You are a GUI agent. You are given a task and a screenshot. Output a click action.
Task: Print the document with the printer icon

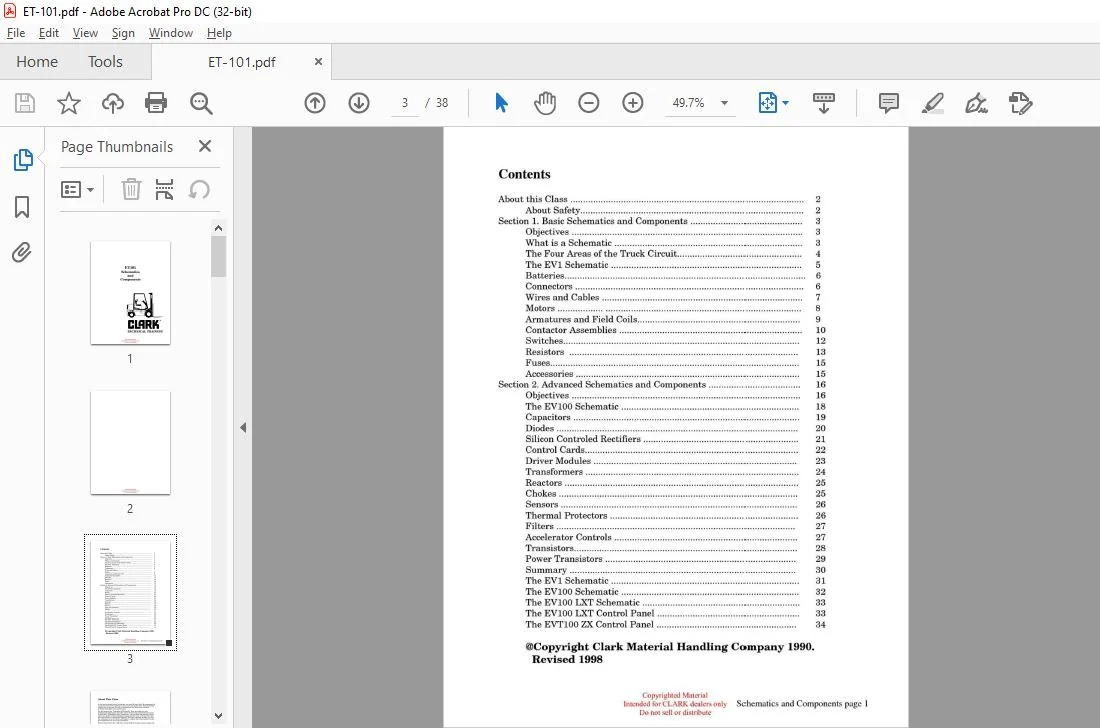click(x=156, y=103)
